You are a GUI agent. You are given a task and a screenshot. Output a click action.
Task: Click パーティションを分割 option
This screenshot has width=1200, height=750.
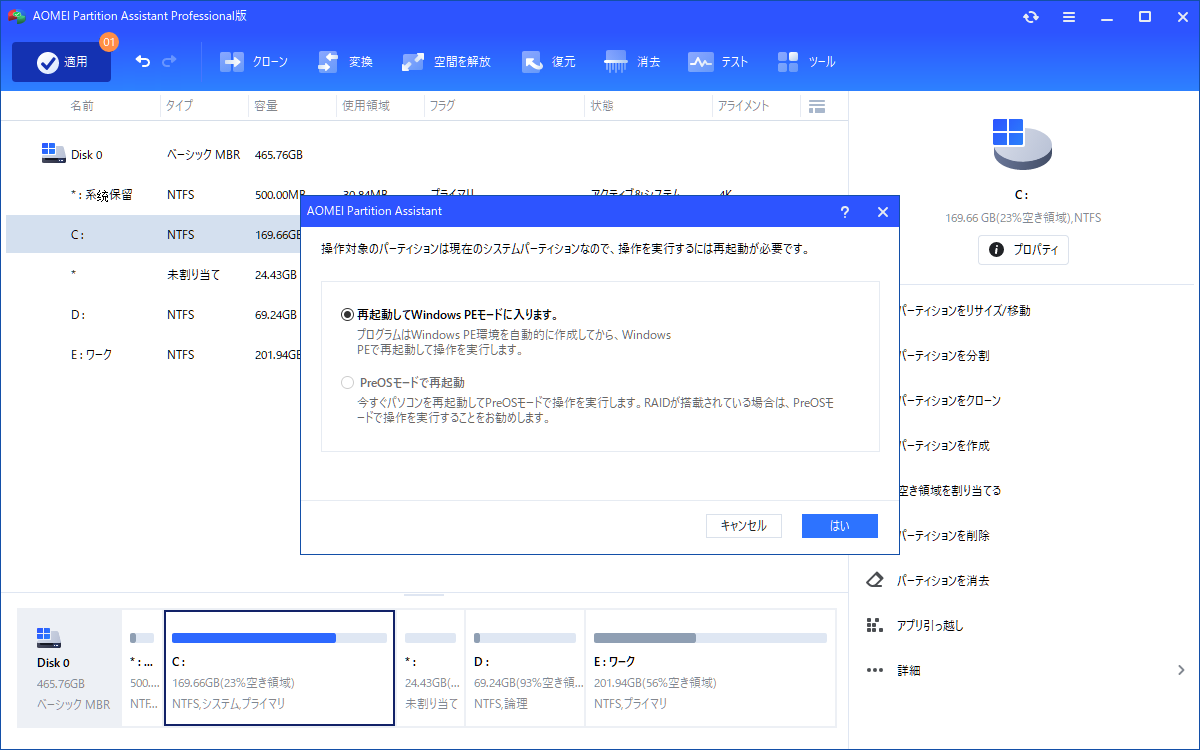945,356
